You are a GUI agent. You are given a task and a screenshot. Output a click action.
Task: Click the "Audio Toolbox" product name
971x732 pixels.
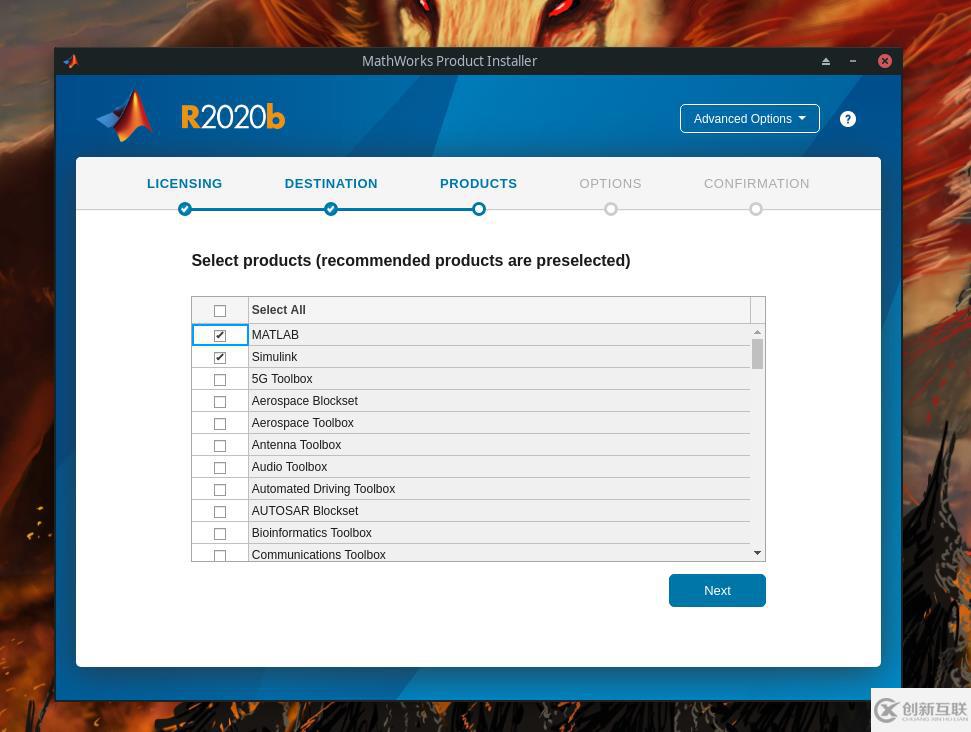click(x=289, y=466)
